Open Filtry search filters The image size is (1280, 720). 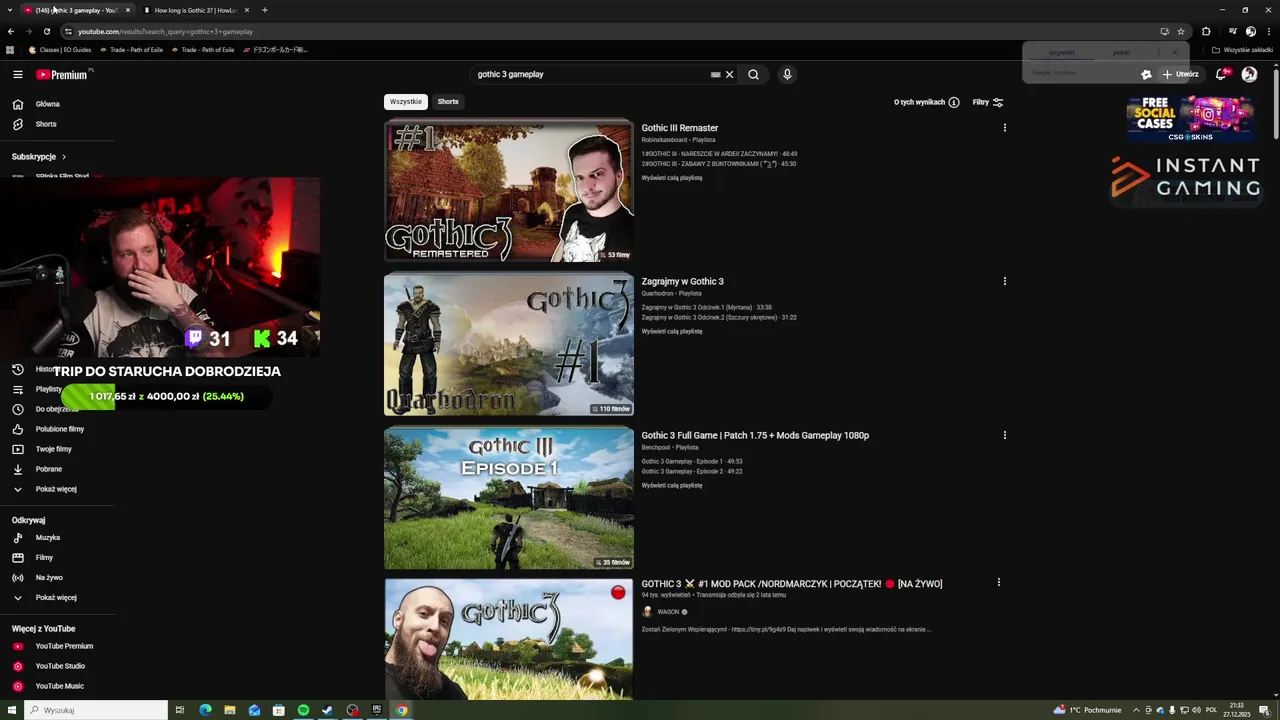(x=988, y=102)
